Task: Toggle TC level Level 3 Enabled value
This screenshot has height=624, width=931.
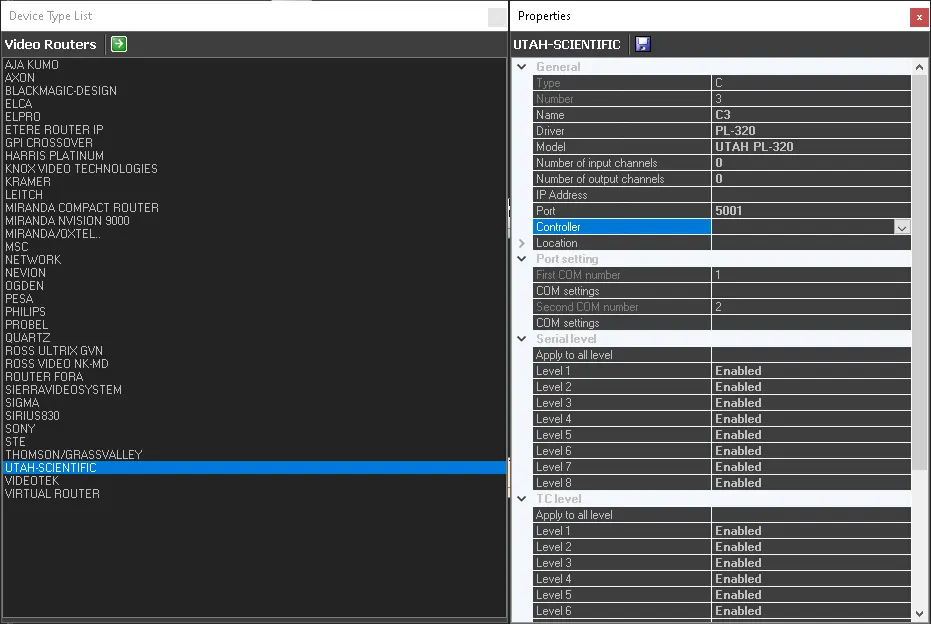Action: coord(810,563)
